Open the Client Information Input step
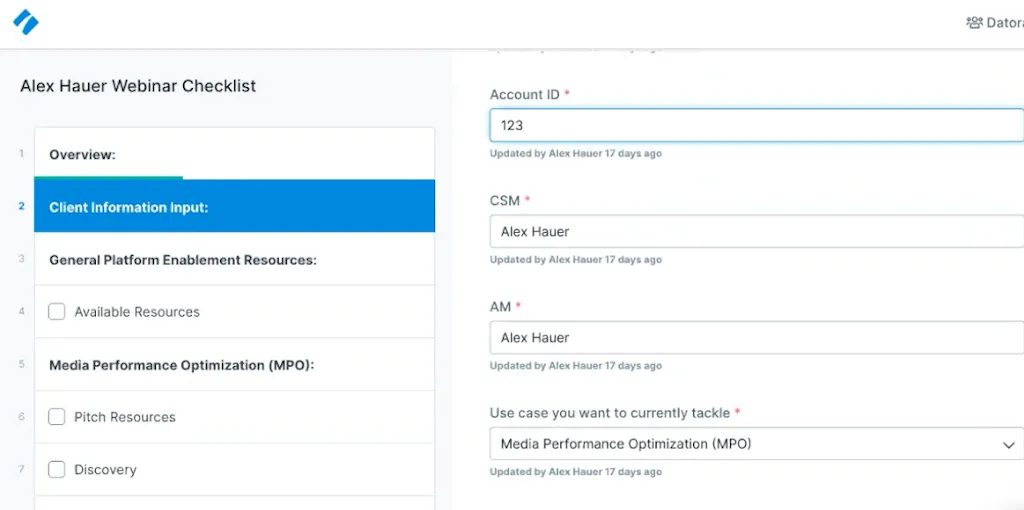Image resolution: width=1024 pixels, height=510 pixels. tap(234, 206)
